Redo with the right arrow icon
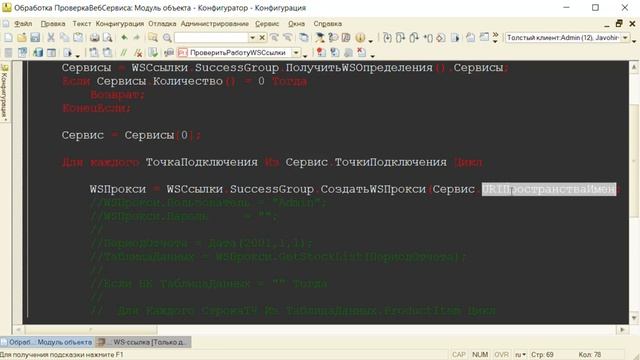Viewport: 640px width, 360px height. point(137,38)
